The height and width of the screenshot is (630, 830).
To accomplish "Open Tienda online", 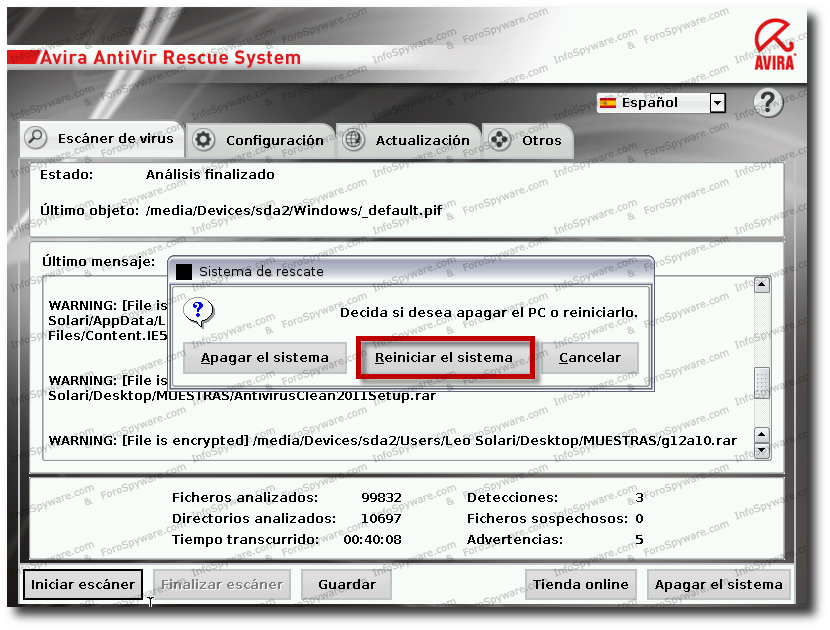I will pos(580,584).
